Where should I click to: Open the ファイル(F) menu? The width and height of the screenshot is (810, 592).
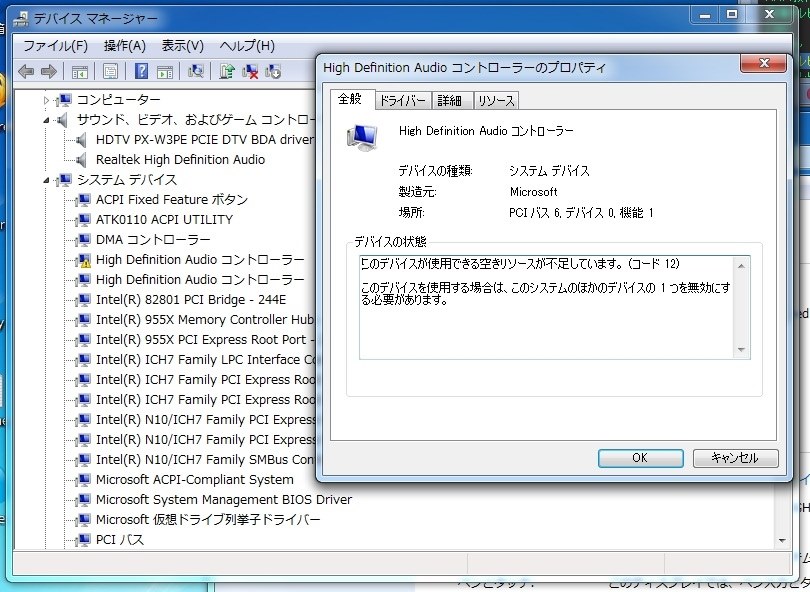coord(55,46)
